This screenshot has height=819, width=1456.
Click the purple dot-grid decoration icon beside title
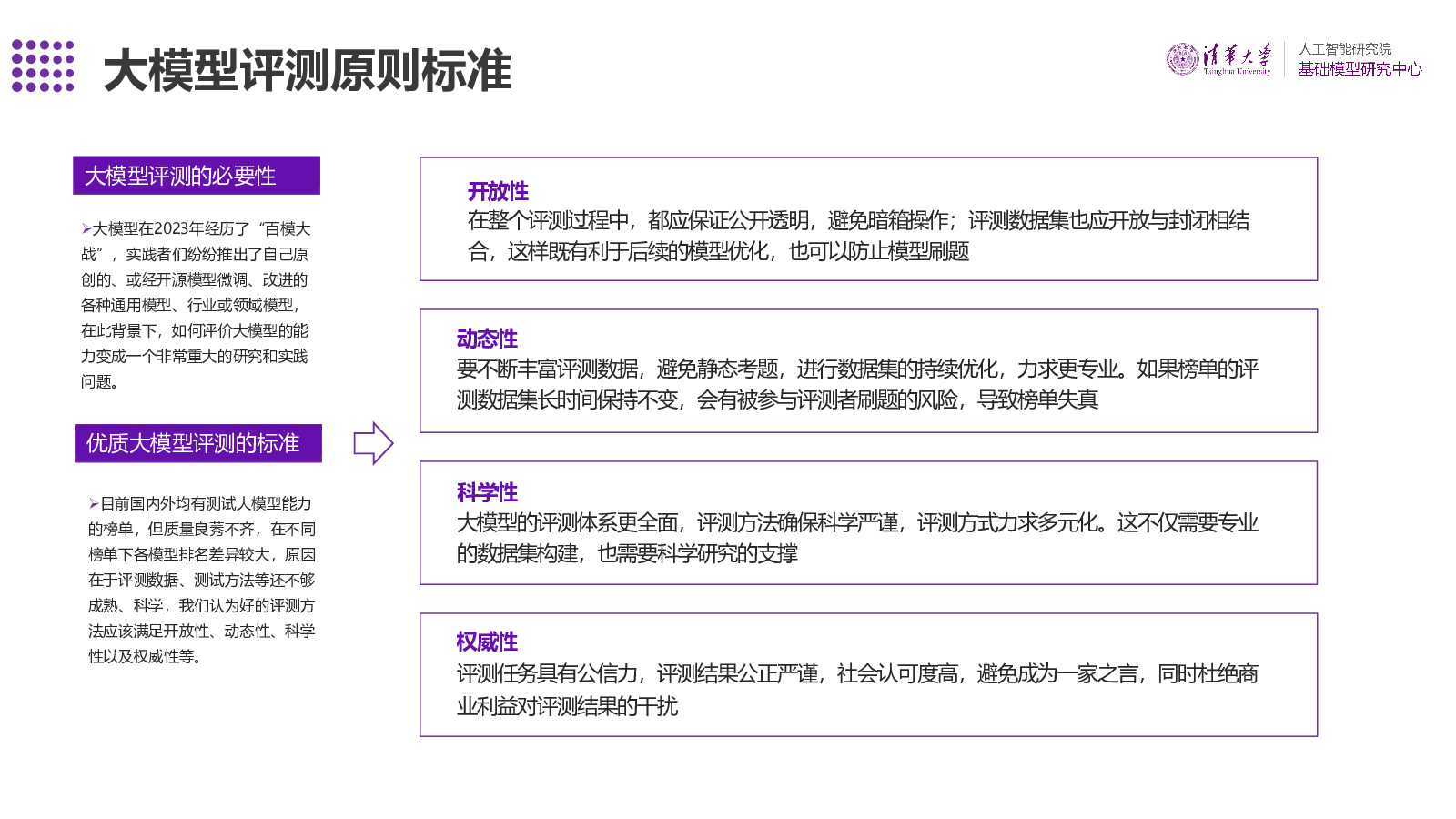[43, 66]
